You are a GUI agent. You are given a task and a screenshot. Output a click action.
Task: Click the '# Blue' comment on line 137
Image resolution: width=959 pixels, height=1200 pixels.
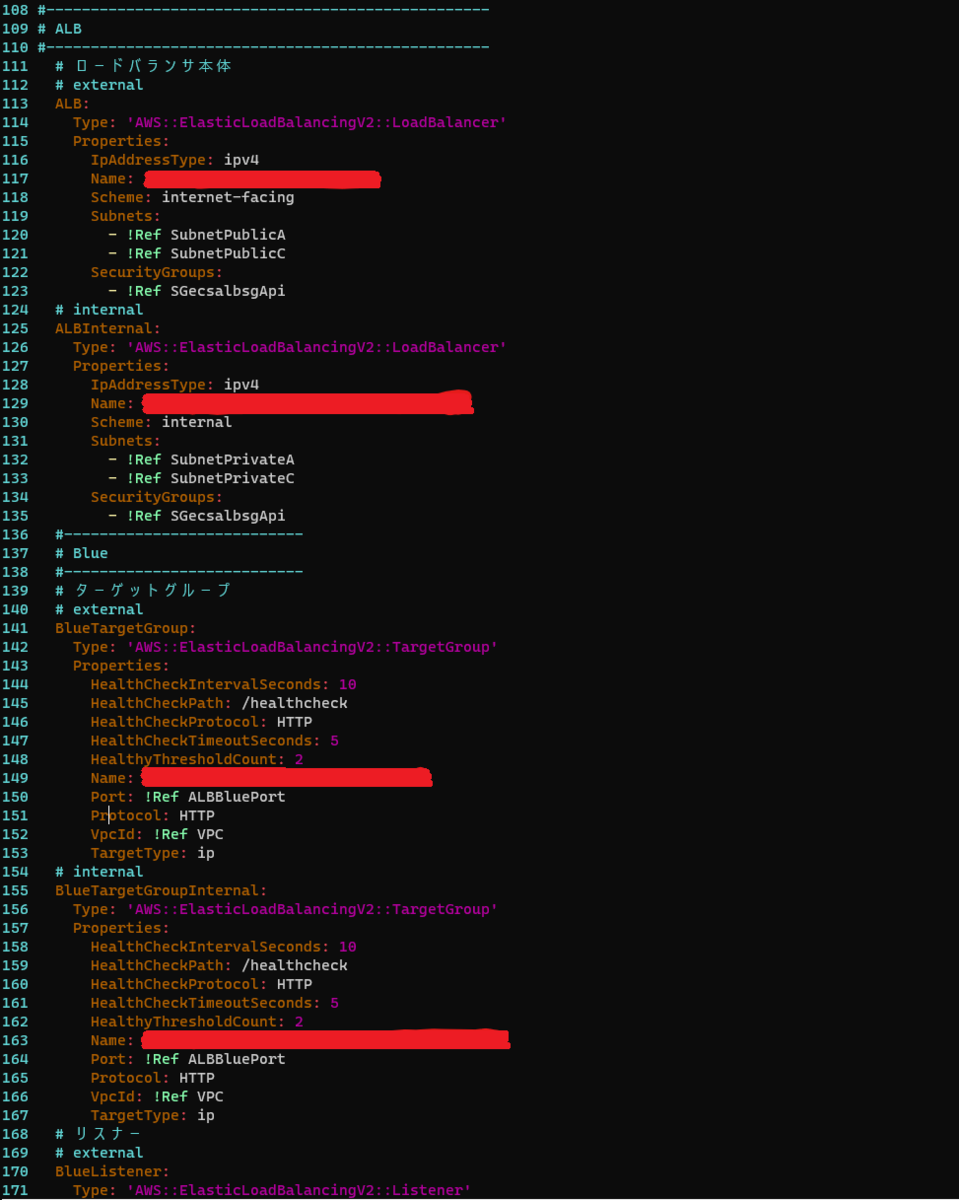coord(82,553)
